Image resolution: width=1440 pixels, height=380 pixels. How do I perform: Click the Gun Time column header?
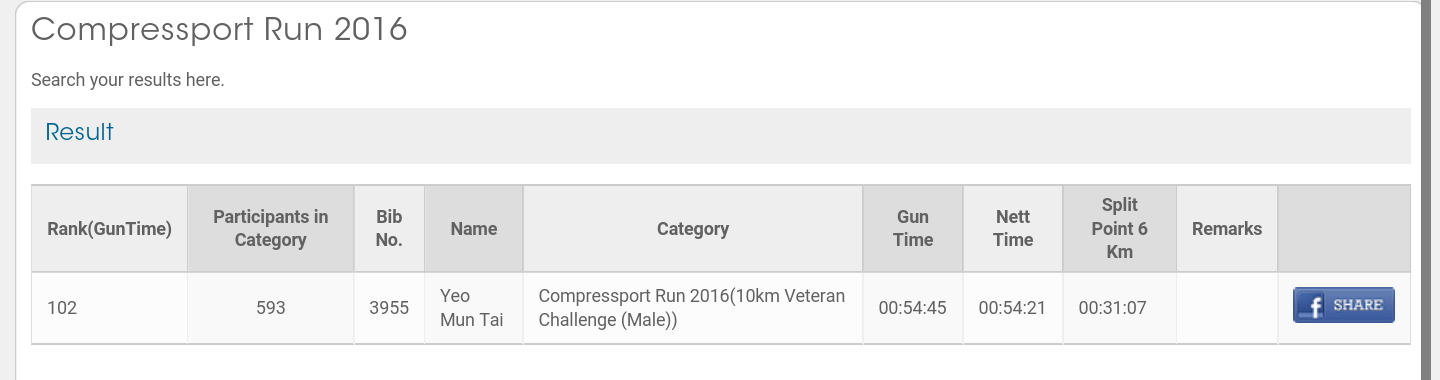tap(913, 228)
